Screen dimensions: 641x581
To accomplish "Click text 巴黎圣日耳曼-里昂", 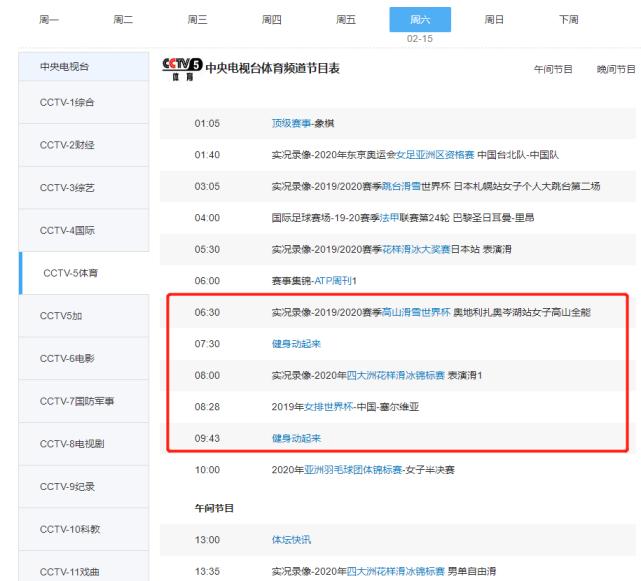I will coord(493,218).
